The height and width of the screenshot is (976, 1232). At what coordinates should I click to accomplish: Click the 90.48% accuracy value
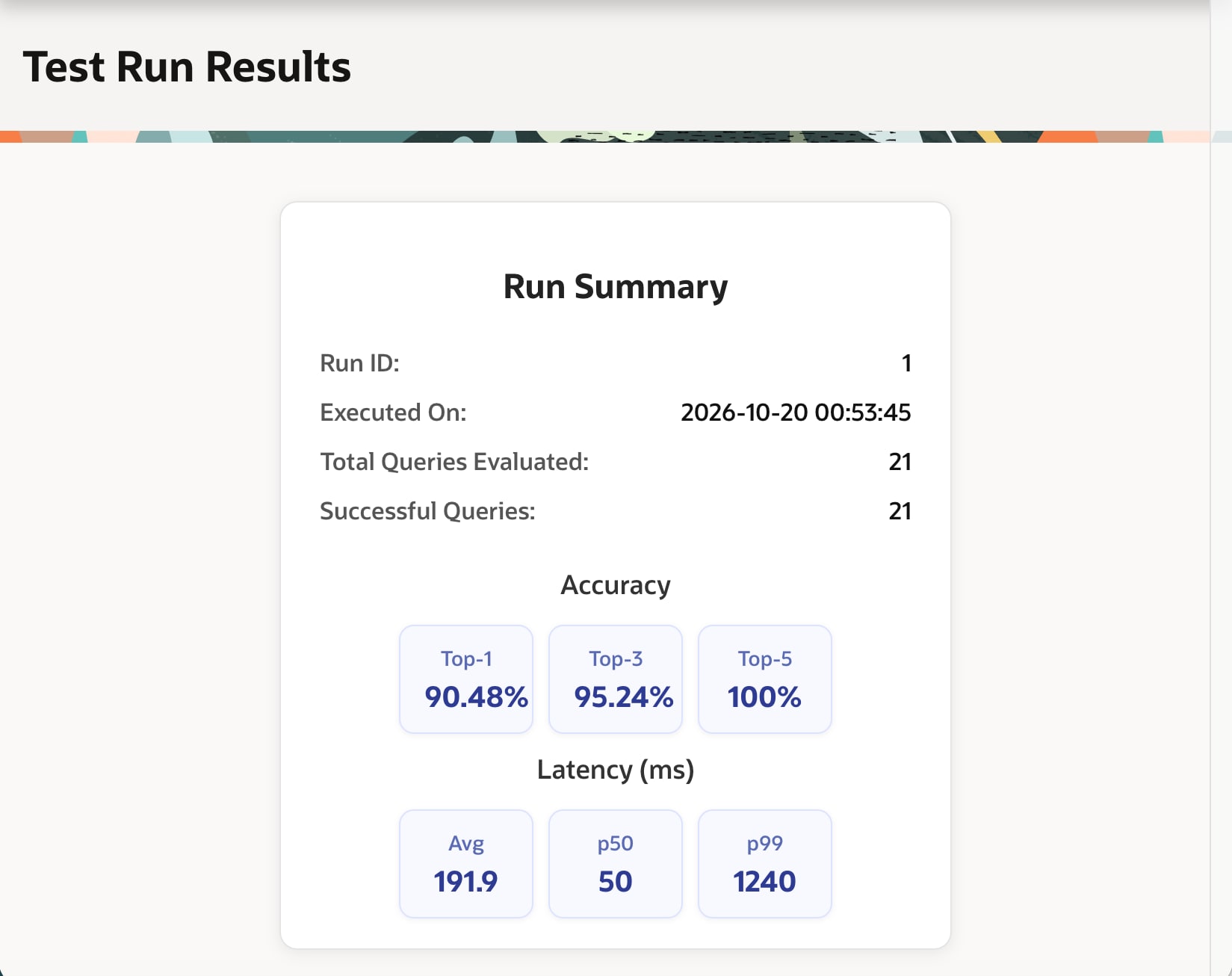(x=477, y=697)
